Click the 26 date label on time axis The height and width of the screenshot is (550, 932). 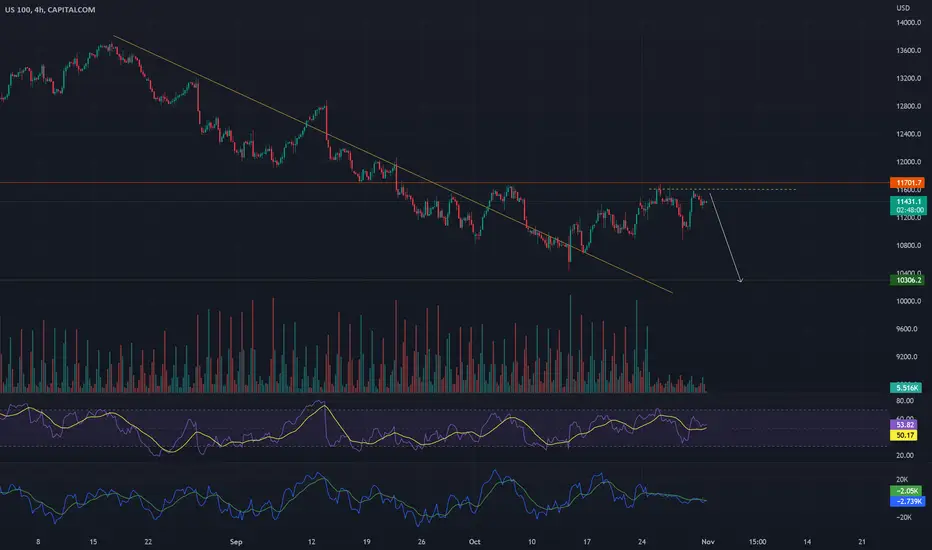[421, 542]
